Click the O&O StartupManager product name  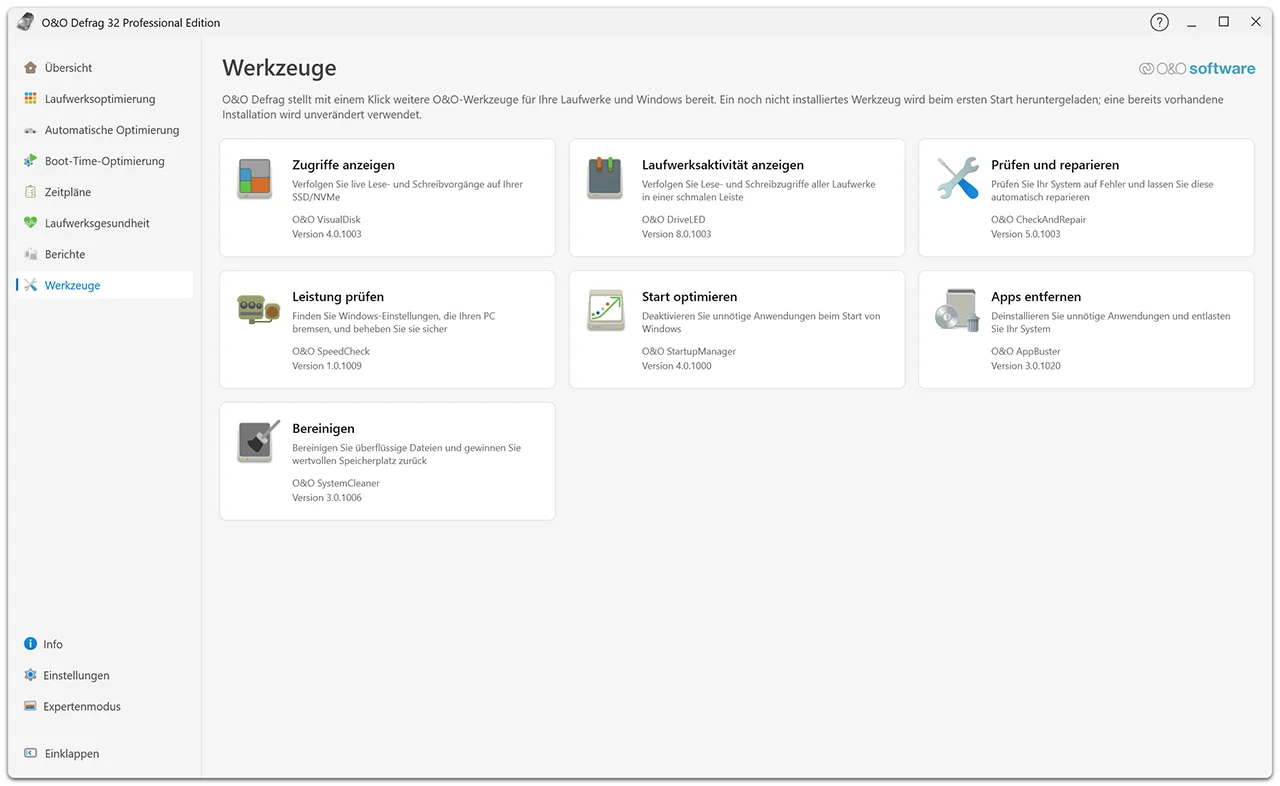click(690, 352)
